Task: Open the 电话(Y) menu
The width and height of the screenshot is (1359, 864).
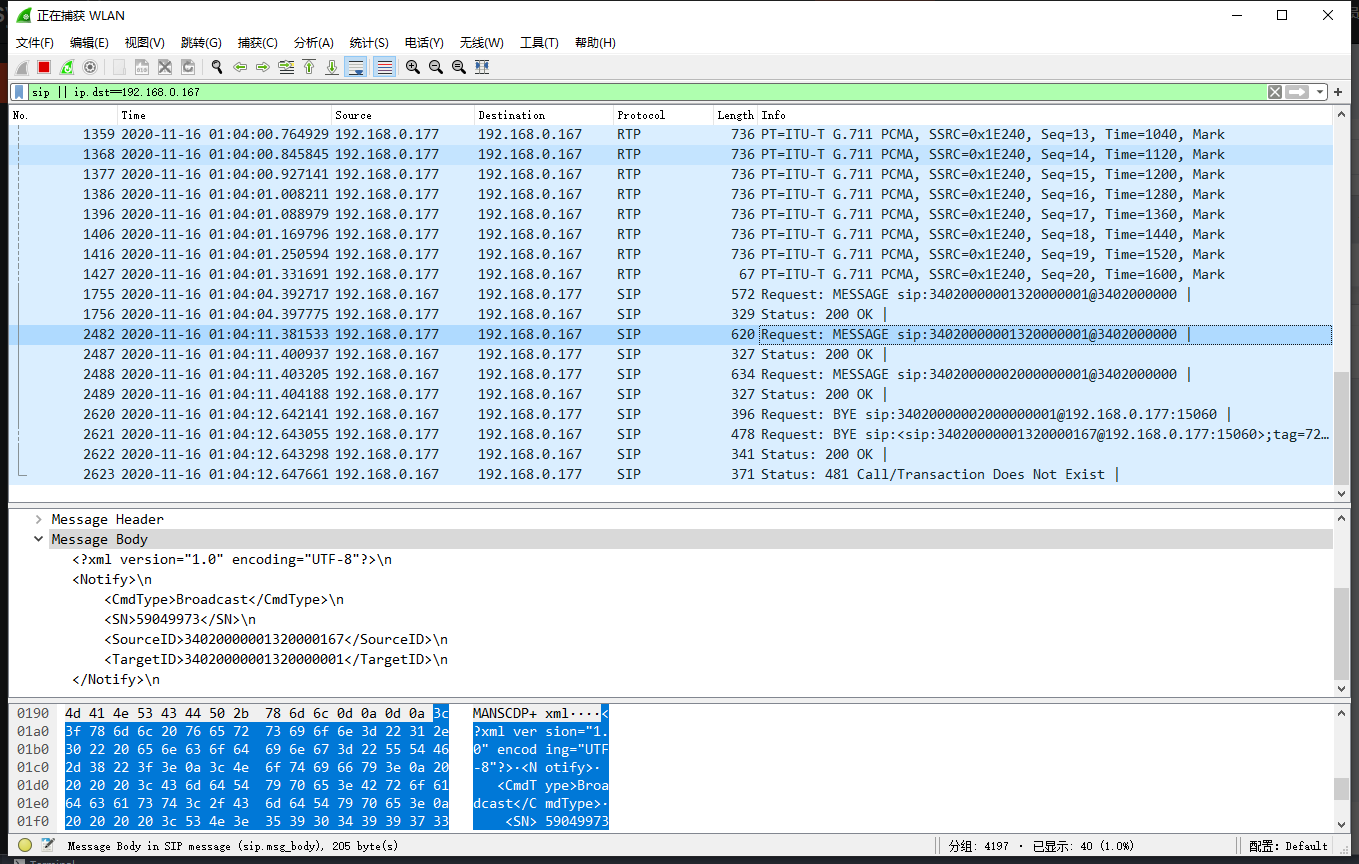Action: pos(424,42)
